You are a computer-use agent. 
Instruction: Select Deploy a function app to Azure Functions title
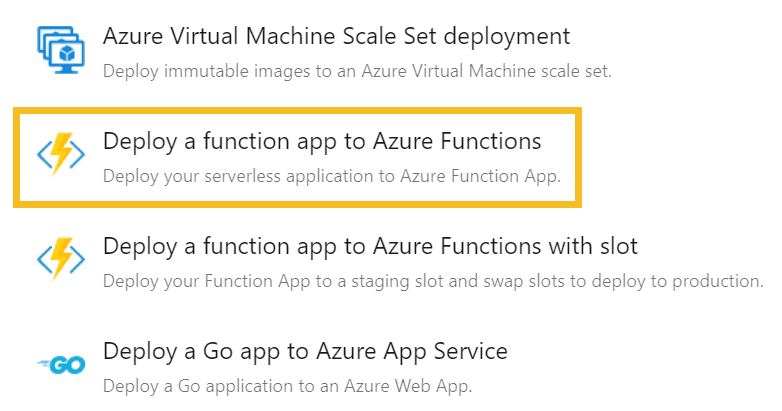coord(322,142)
